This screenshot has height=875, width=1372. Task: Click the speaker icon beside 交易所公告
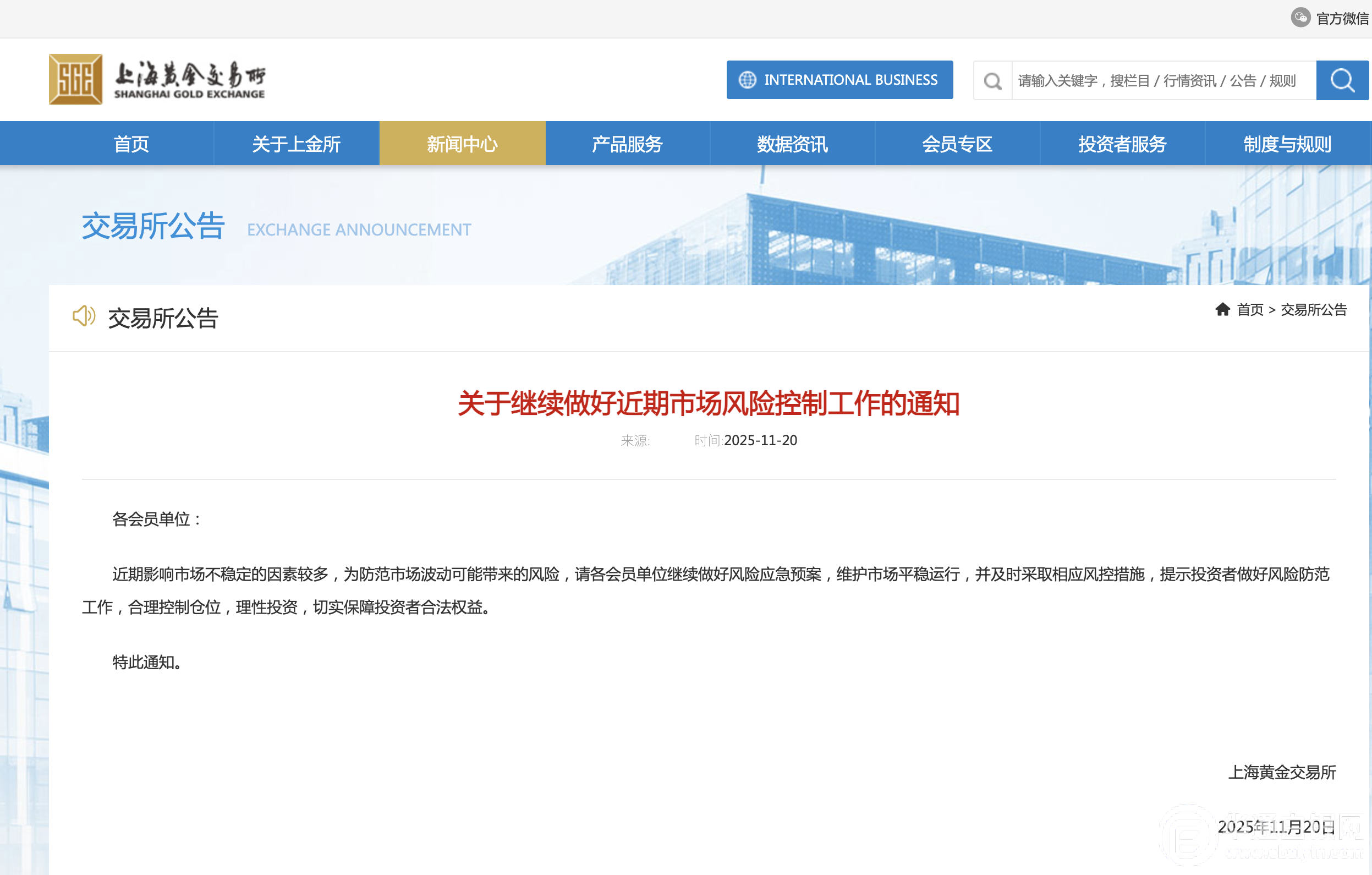click(x=84, y=316)
